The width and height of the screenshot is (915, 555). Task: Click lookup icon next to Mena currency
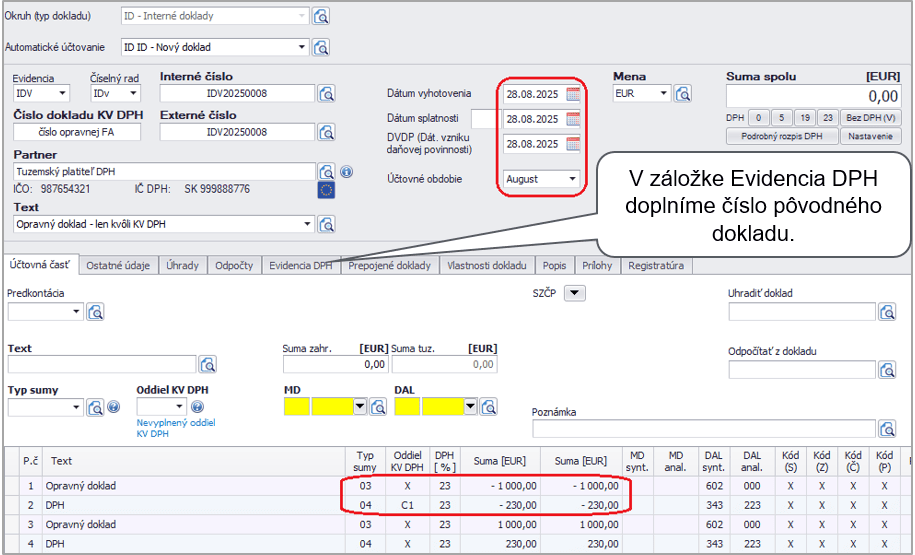pyautogui.click(x=683, y=94)
